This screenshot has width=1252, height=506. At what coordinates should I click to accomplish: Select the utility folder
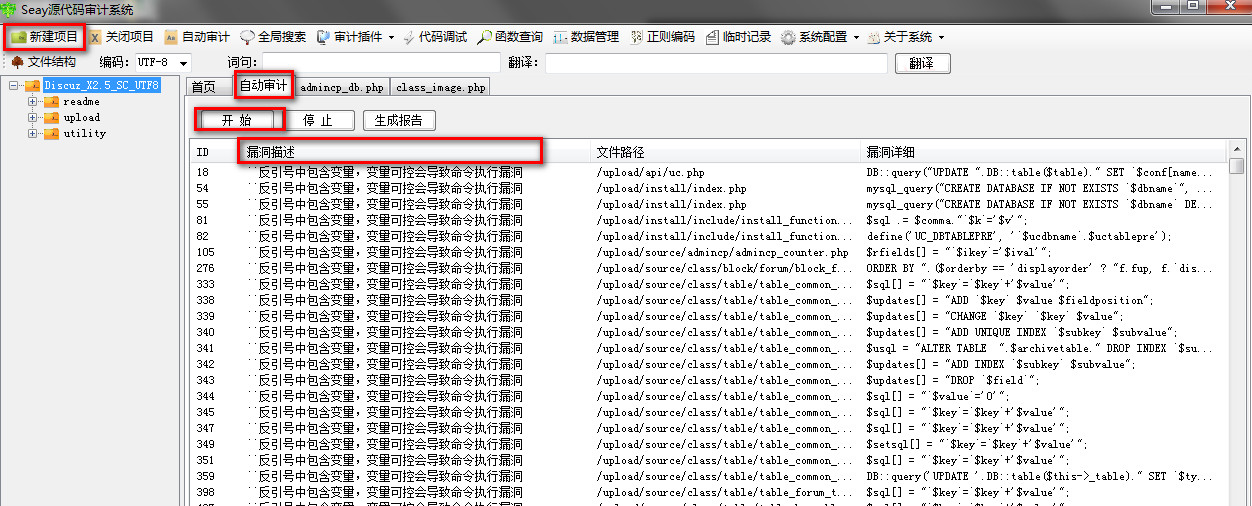click(84, 133)
